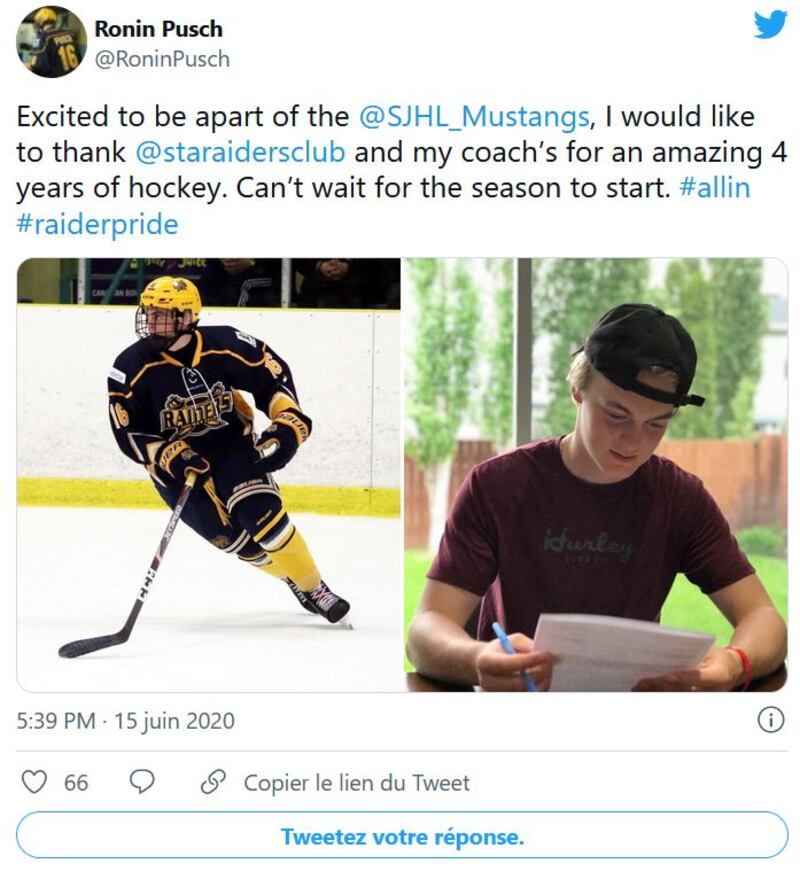Enlarge the photo of contract signing

pos(595,475)
